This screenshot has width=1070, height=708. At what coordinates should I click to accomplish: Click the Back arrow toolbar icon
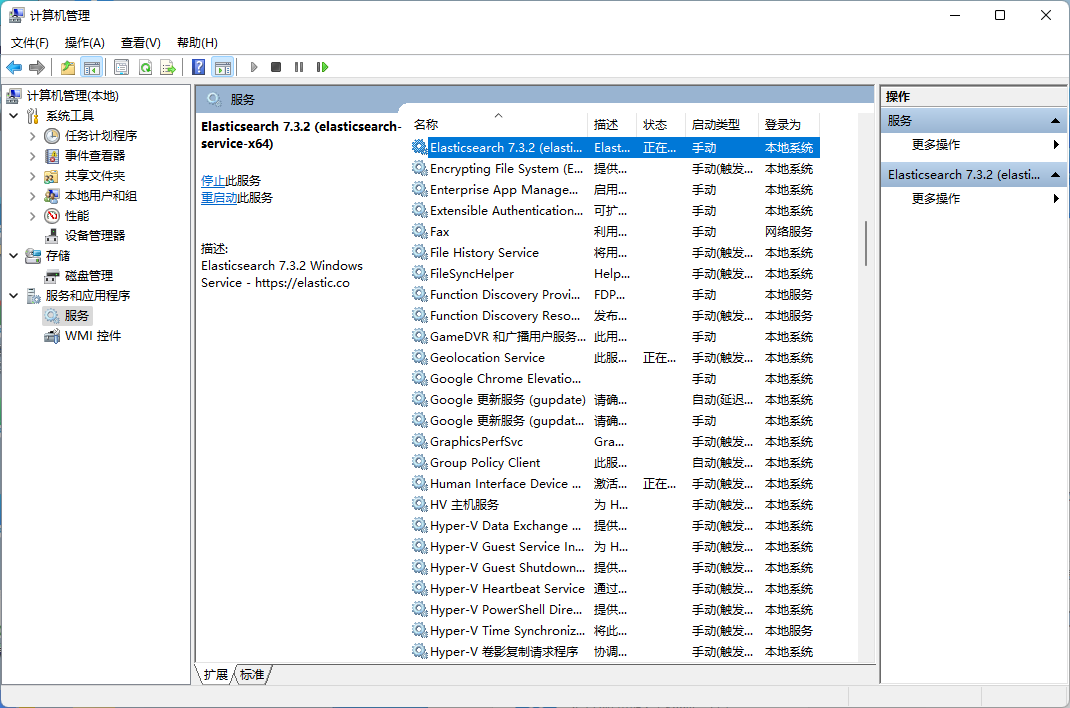pyautogui.click(x=14, y=67)
